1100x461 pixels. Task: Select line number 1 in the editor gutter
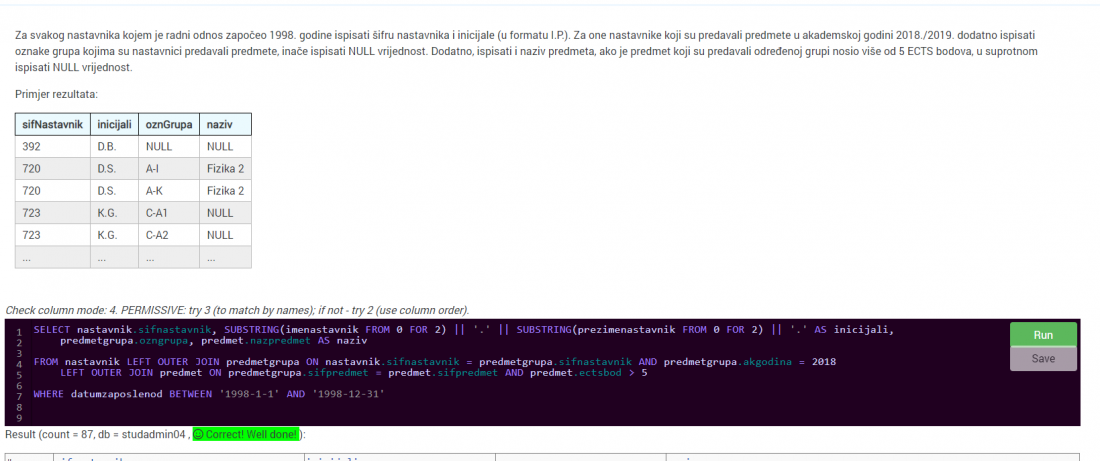click(x=19, y=333)
